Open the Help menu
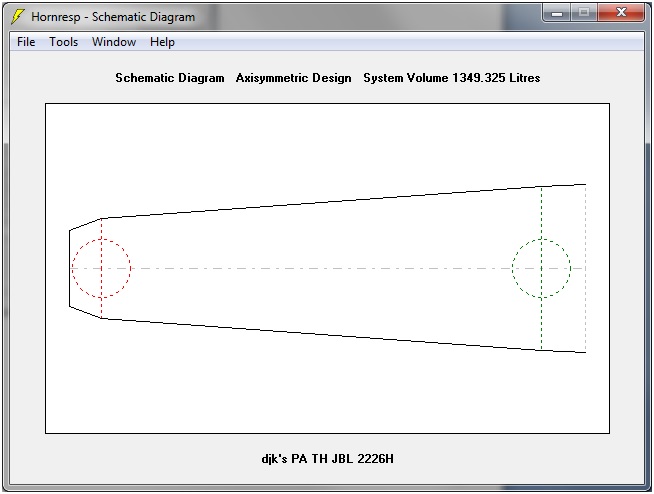The image size is (654, 494). (x=162, y=42)
